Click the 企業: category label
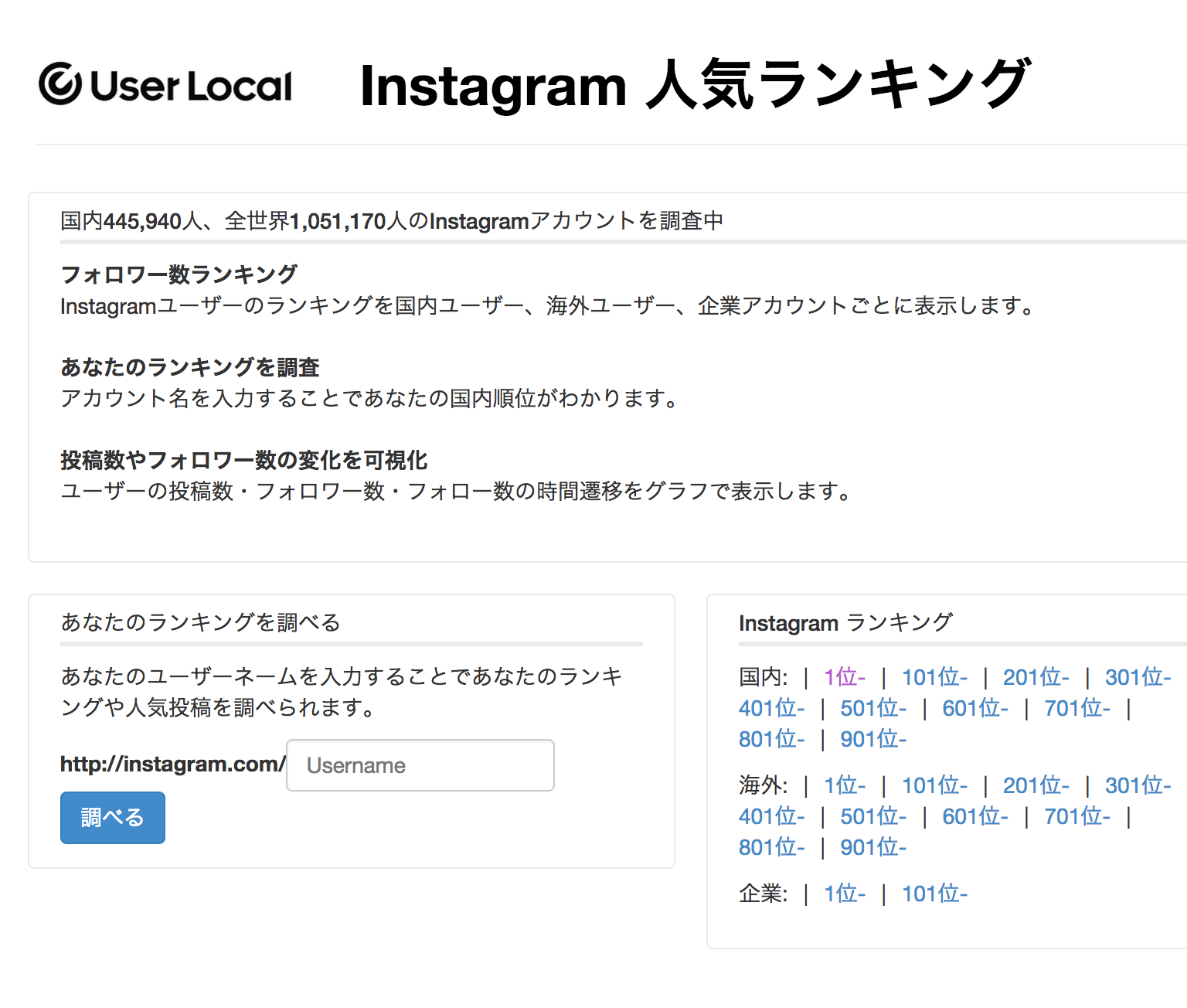1187x1008 pixels. (x=763, y=894)
